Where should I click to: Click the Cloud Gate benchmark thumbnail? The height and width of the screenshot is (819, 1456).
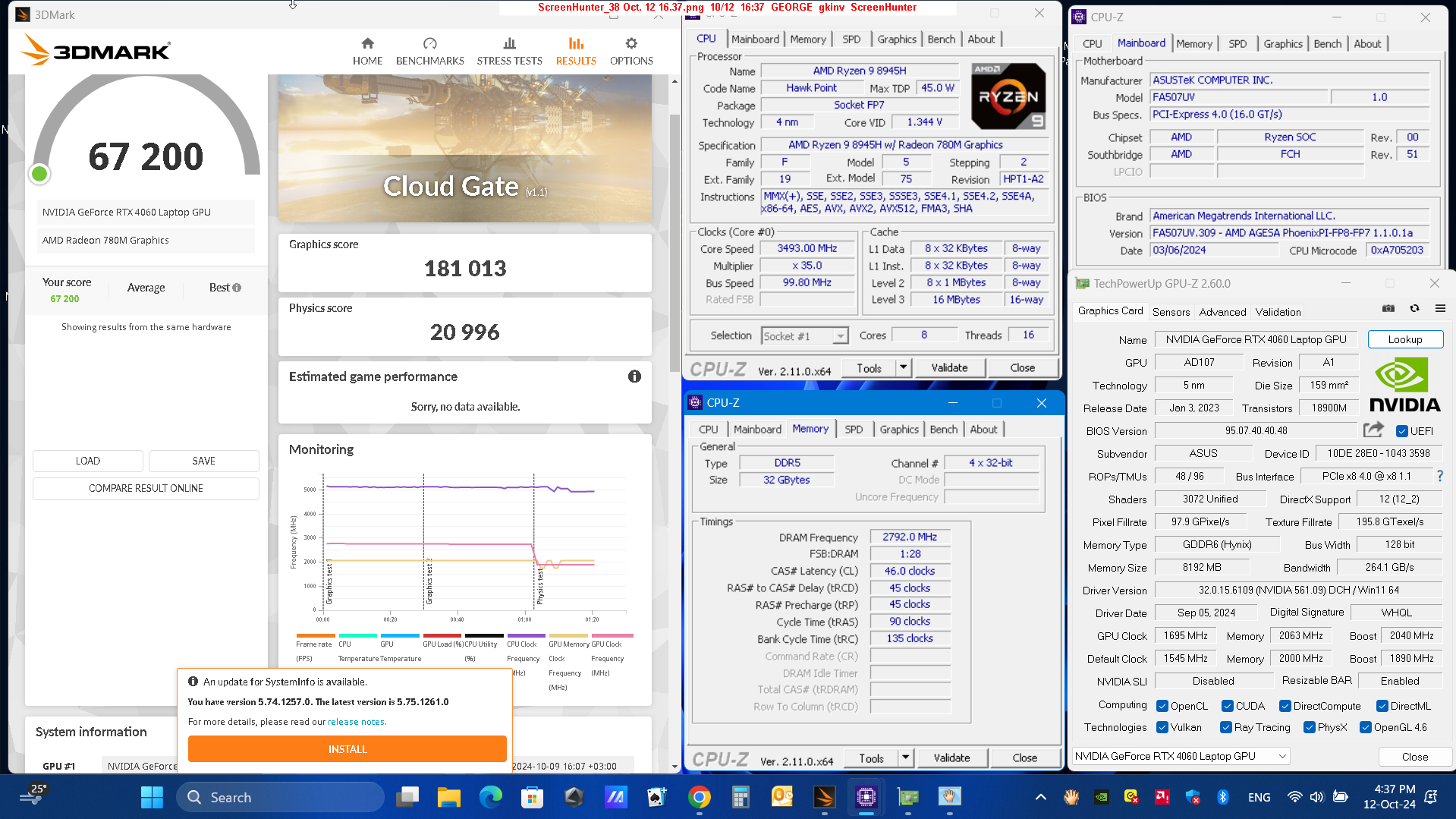[x=464, y=148]
